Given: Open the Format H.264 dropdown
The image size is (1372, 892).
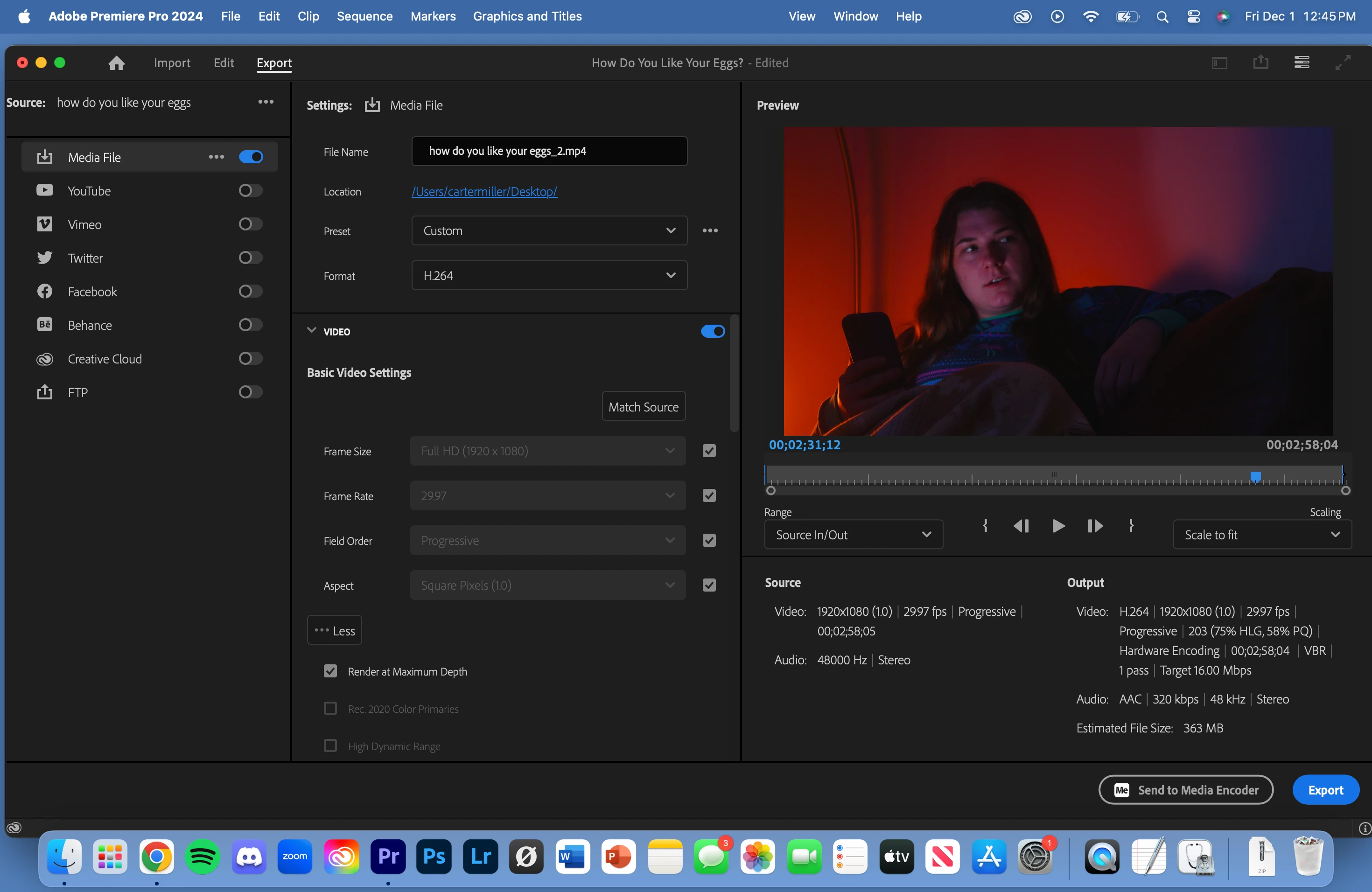Looking at the screenshot, I should coord(549,275).
